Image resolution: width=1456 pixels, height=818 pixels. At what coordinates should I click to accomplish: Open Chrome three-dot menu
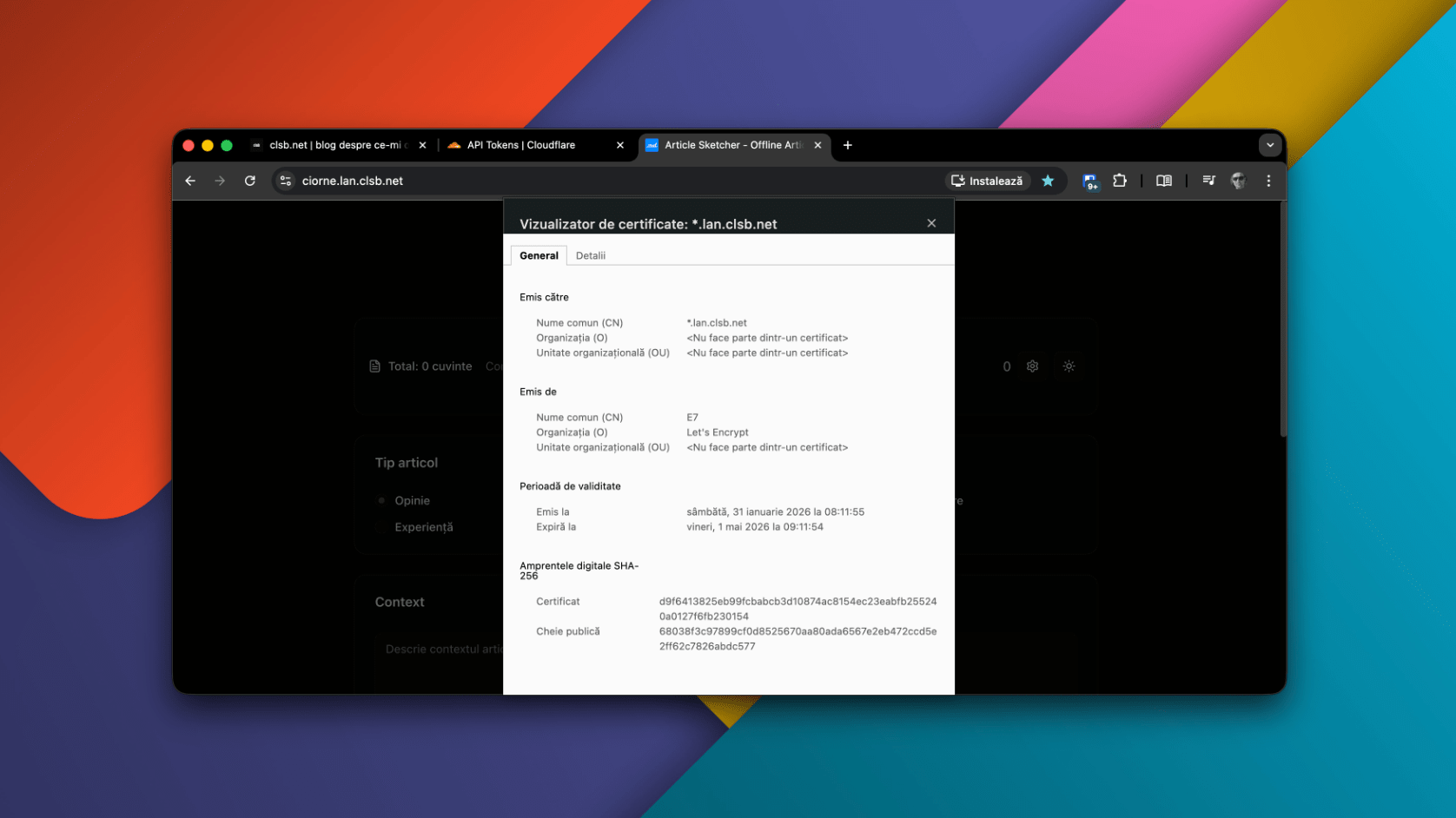click(1268, 181)
